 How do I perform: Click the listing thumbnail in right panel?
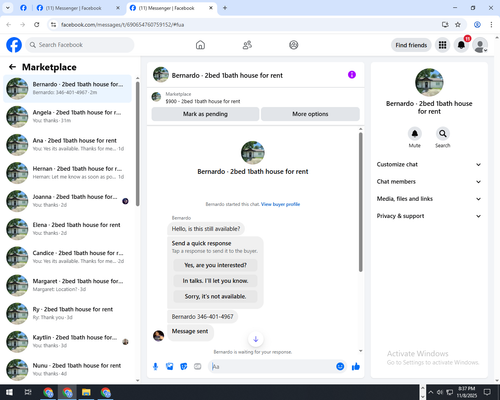tap(429, 82)
